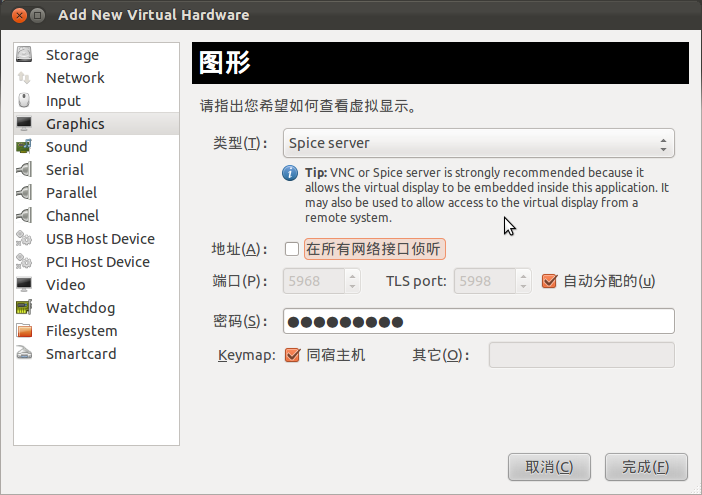This screenshot has height=495, width=702.
Task: Click the Filesystem folder icon
Action: pyautogui.click(x=24, y=331)
